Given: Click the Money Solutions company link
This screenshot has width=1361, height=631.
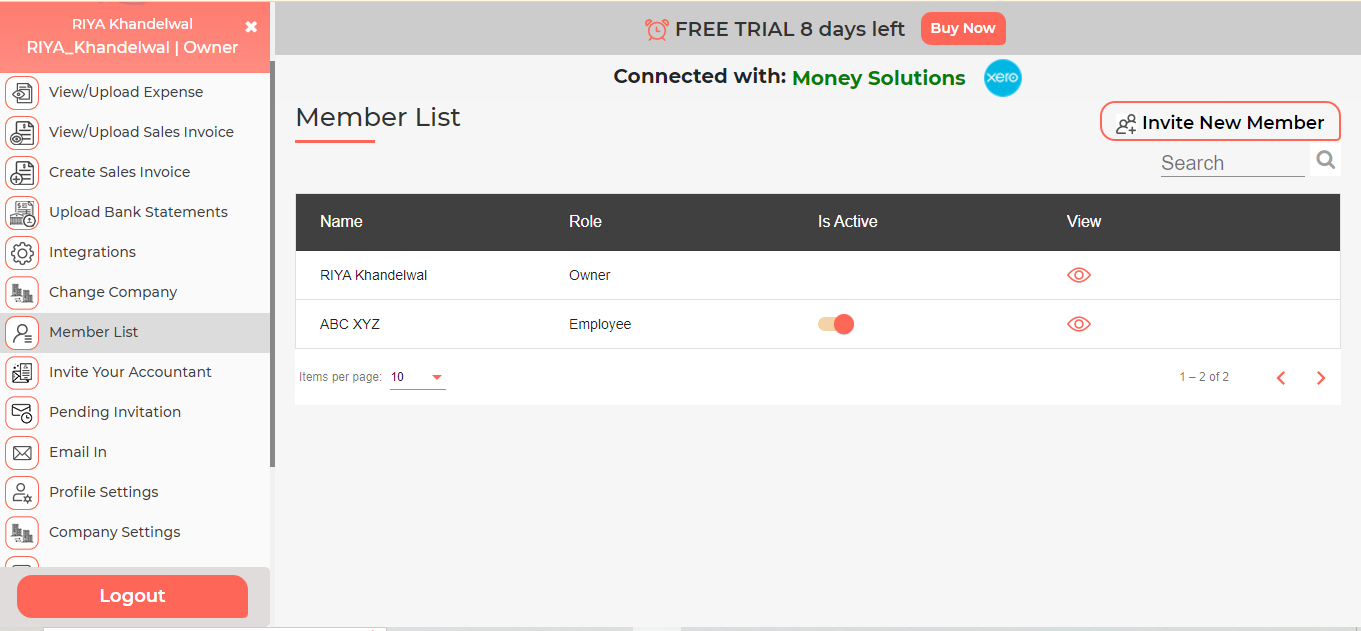Looking at the screenshot, I should pyautogui.click(x=879, y=78).
